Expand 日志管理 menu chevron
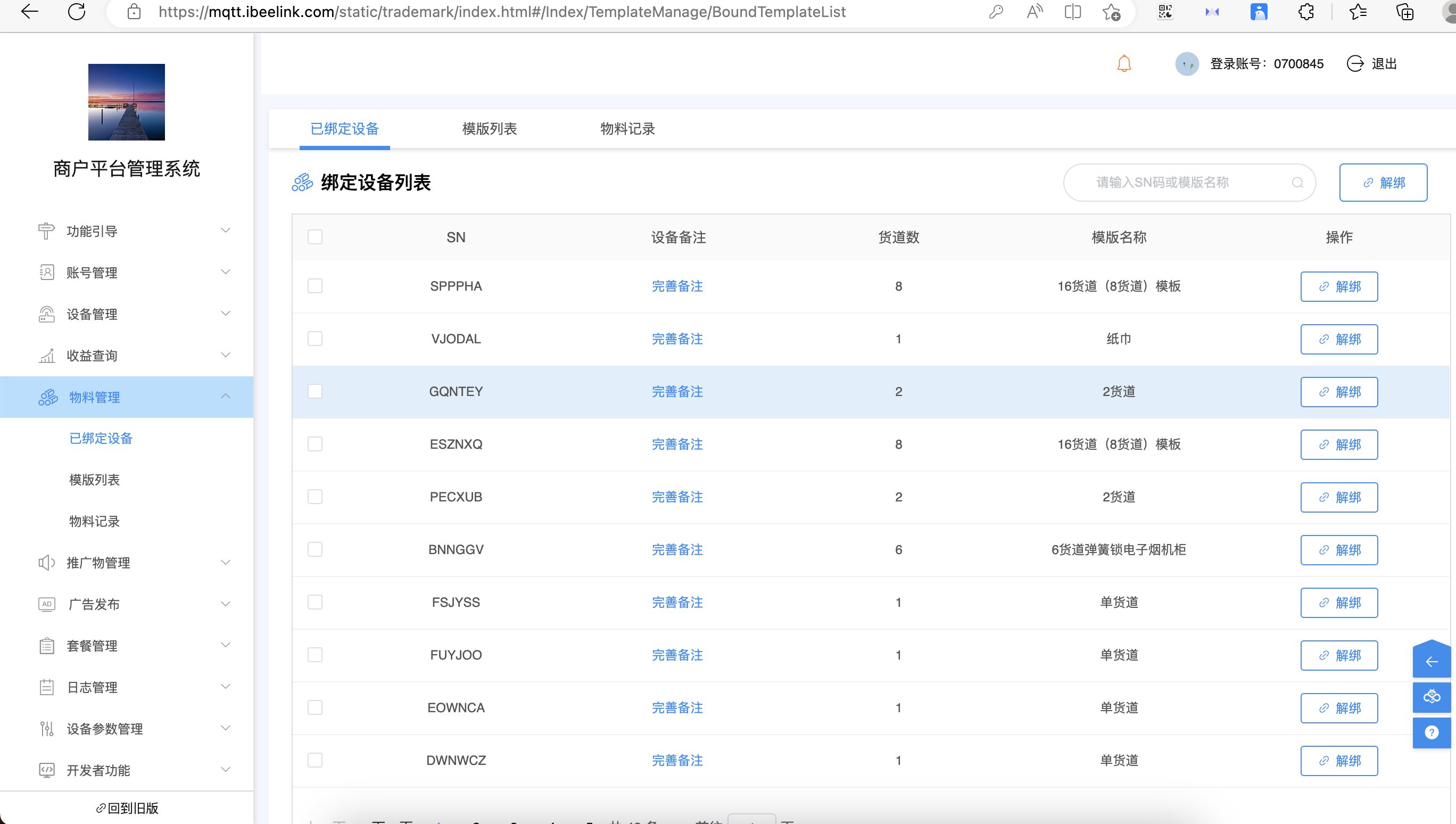Viewport: 1456px width, 824px height. point(225,687)
